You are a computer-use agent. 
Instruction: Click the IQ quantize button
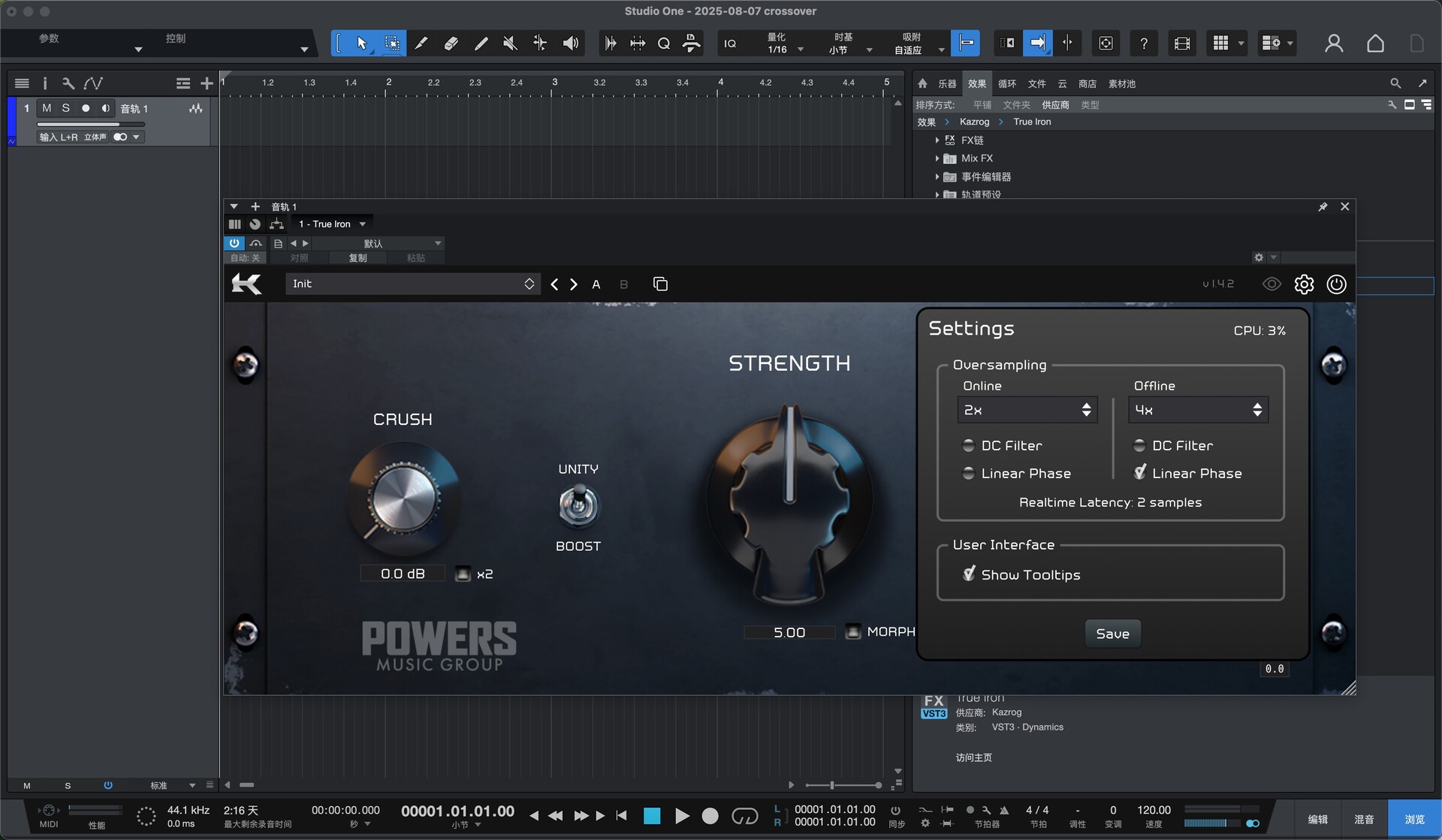click(x=730, y=44)
